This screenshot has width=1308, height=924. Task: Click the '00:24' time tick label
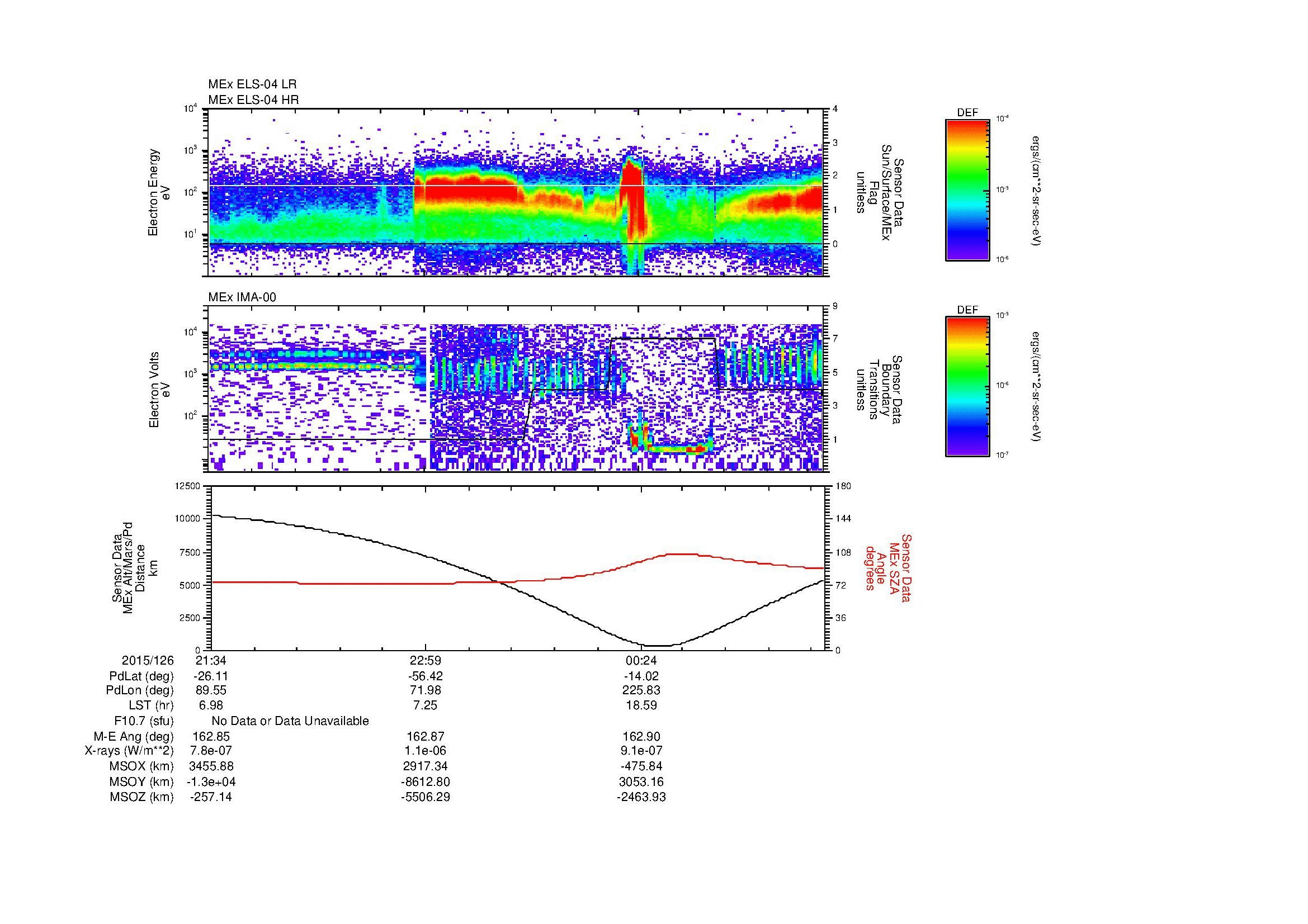(641, 661)
